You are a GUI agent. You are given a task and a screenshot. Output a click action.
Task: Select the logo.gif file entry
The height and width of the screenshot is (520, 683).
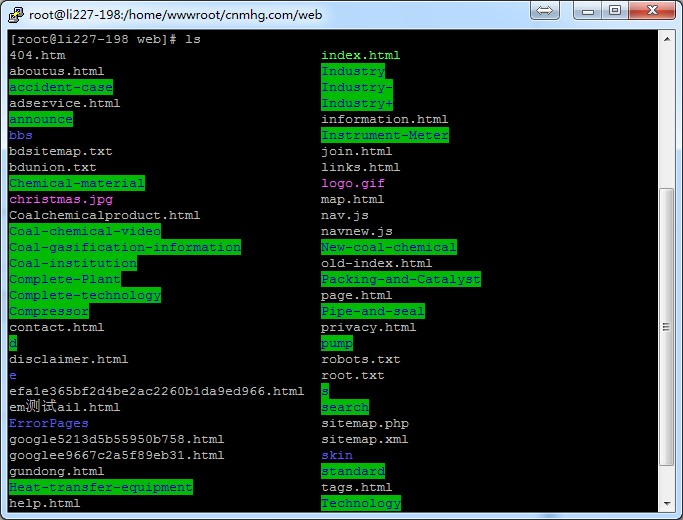click(352, 183)
